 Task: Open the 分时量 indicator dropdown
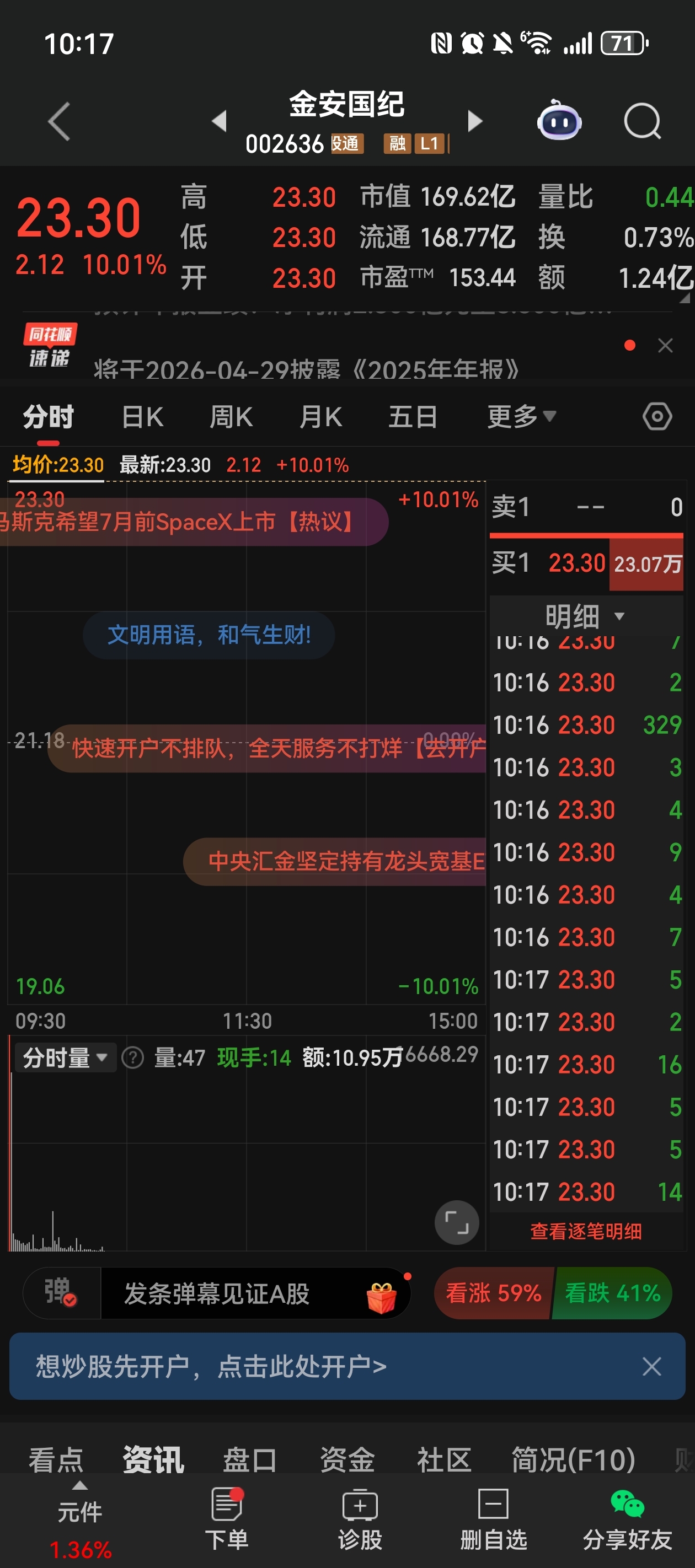pyautogui.click(x=65, y=1058)
